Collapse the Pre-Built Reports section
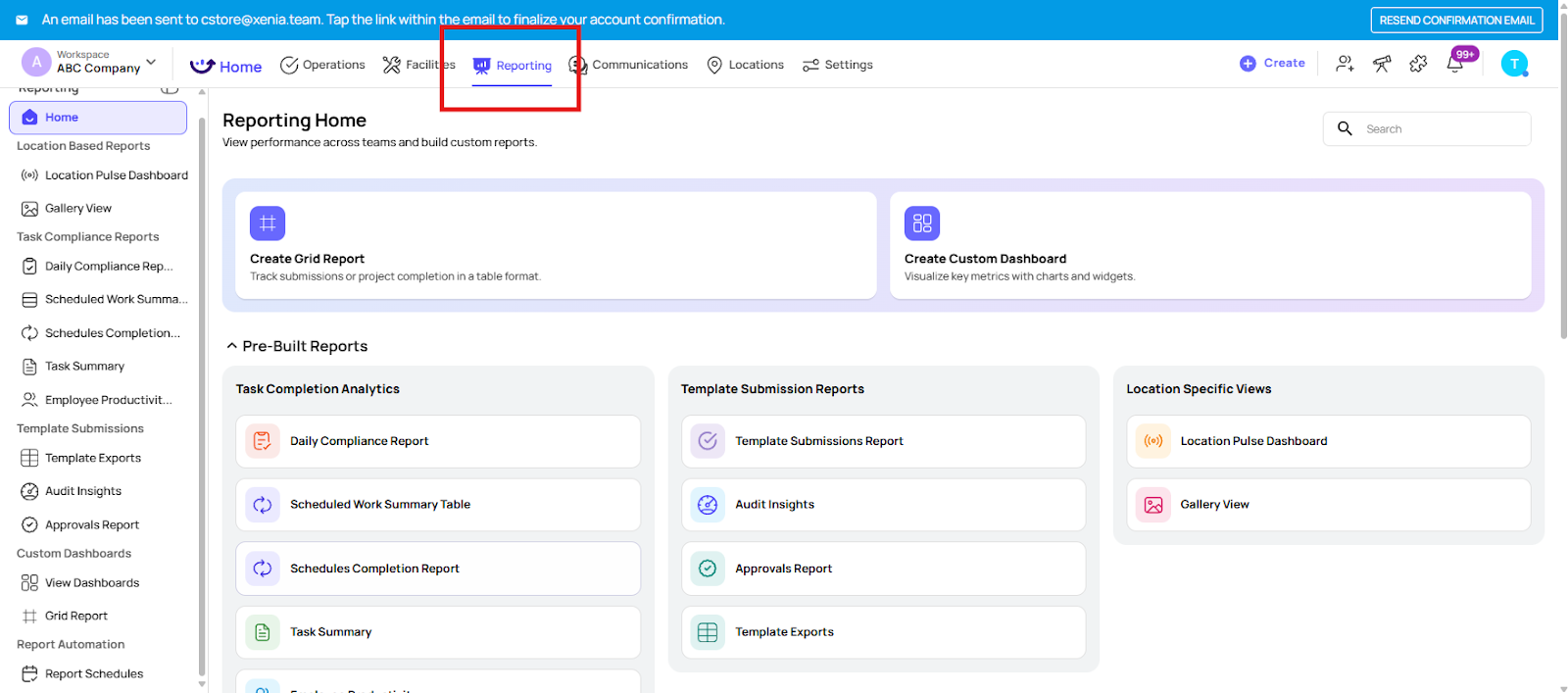This screenshot has width=1568, height=693. 232,346
